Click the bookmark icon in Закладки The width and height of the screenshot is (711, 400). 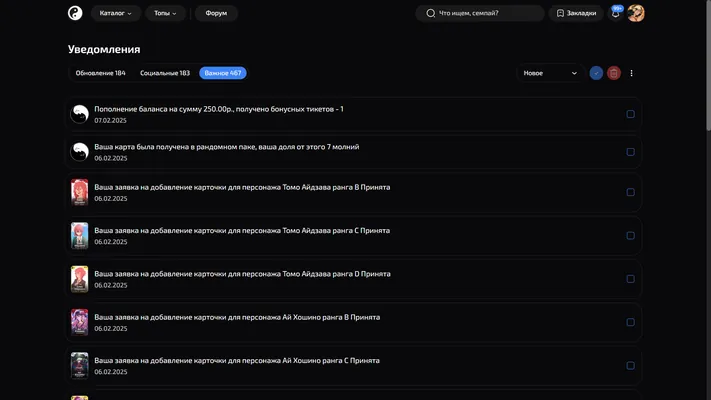[560, 13]
